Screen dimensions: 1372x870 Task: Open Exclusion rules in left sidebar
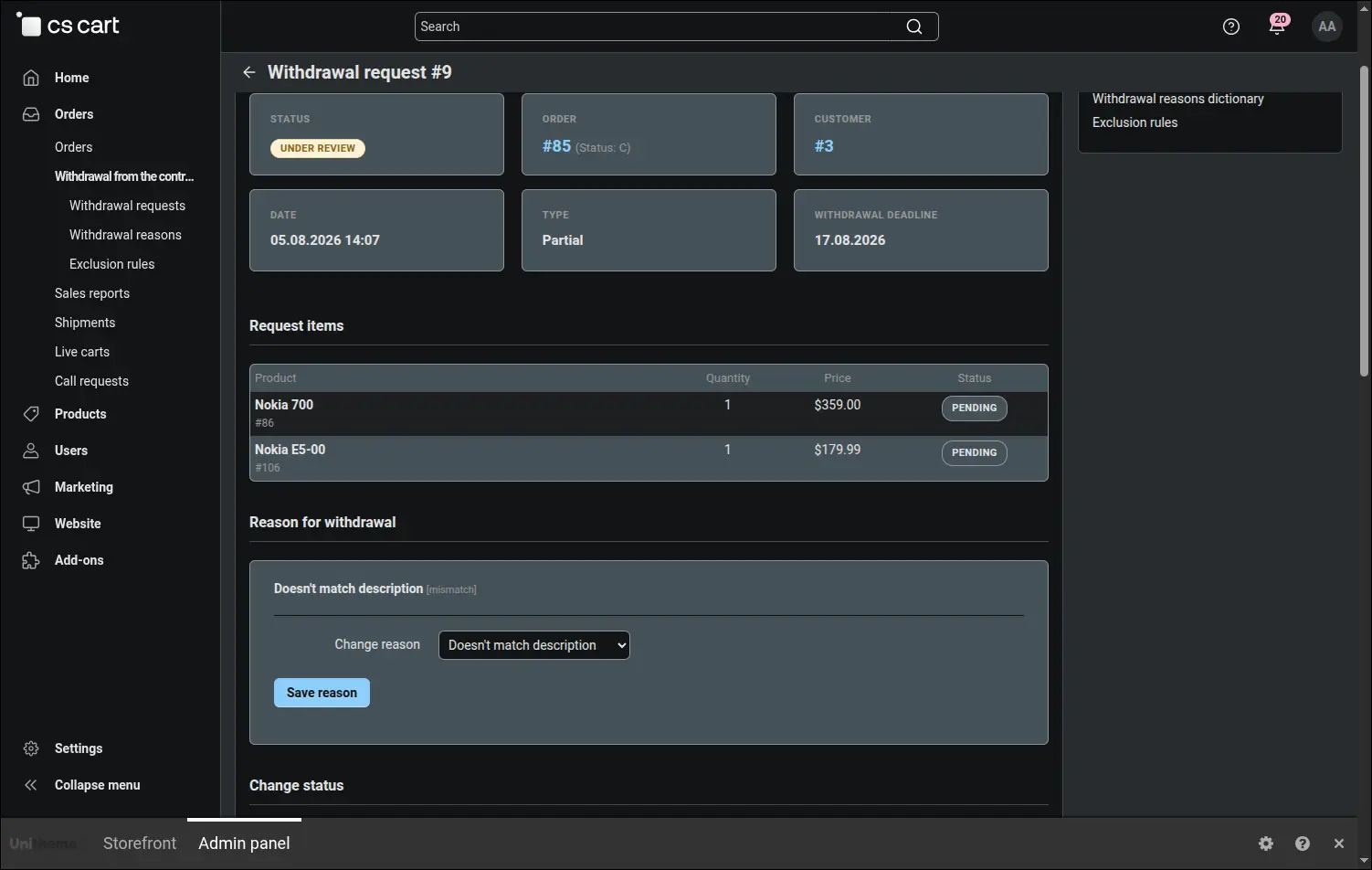click(x=111, y=264)
